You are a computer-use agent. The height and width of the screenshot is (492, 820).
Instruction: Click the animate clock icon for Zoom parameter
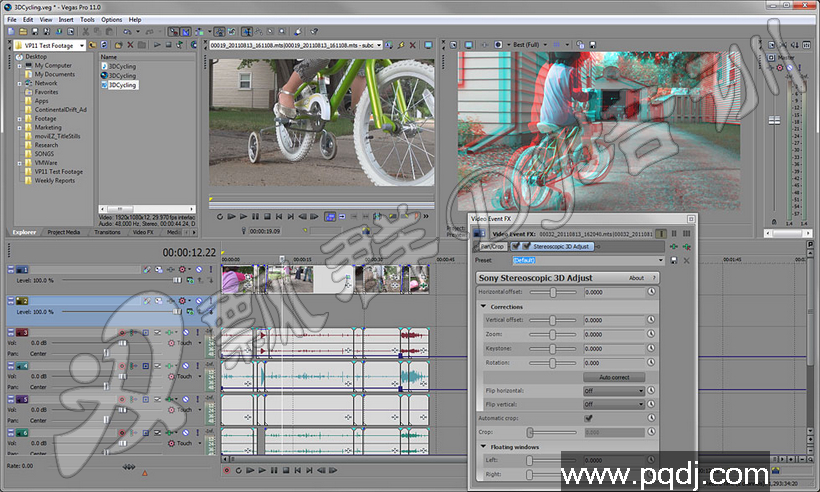point(652,334)
